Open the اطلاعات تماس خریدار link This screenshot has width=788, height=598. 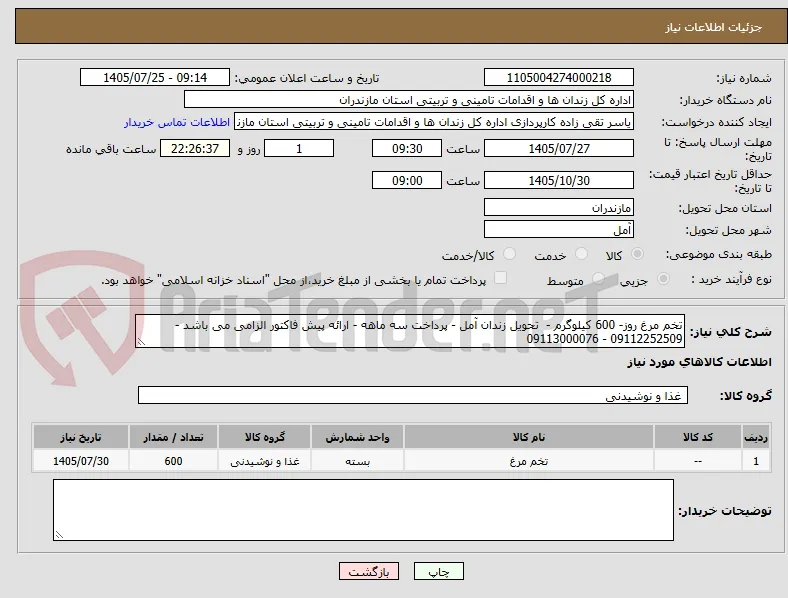click(x=177, y=122)
